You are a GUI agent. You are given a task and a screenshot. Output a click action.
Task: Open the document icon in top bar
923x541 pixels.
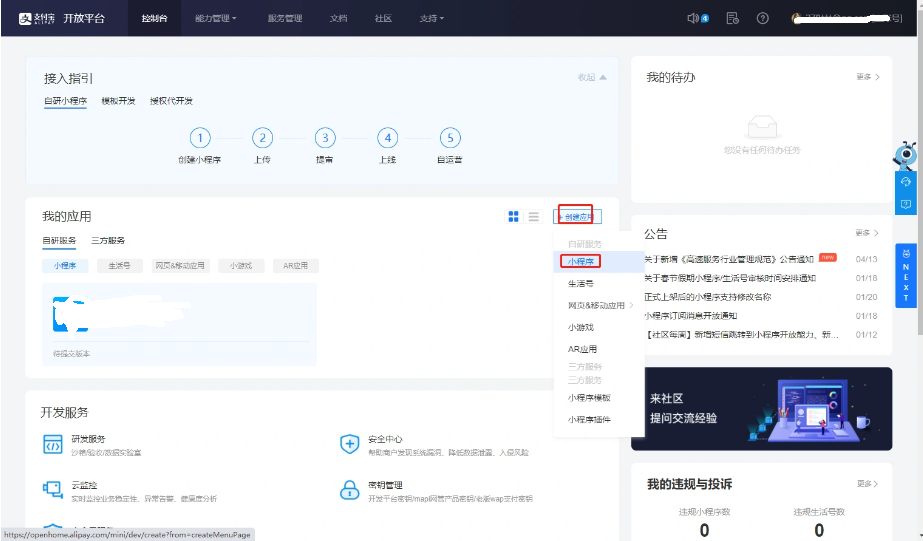tap(732, 18)
